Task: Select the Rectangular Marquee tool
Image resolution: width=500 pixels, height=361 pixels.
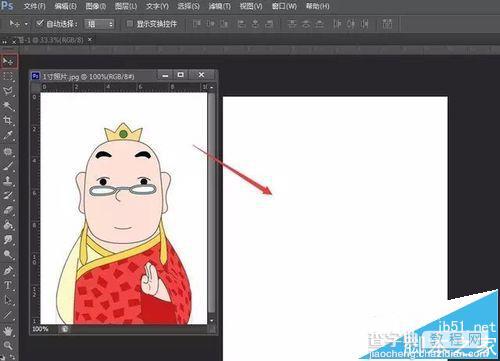Action: tap(8, 76)
